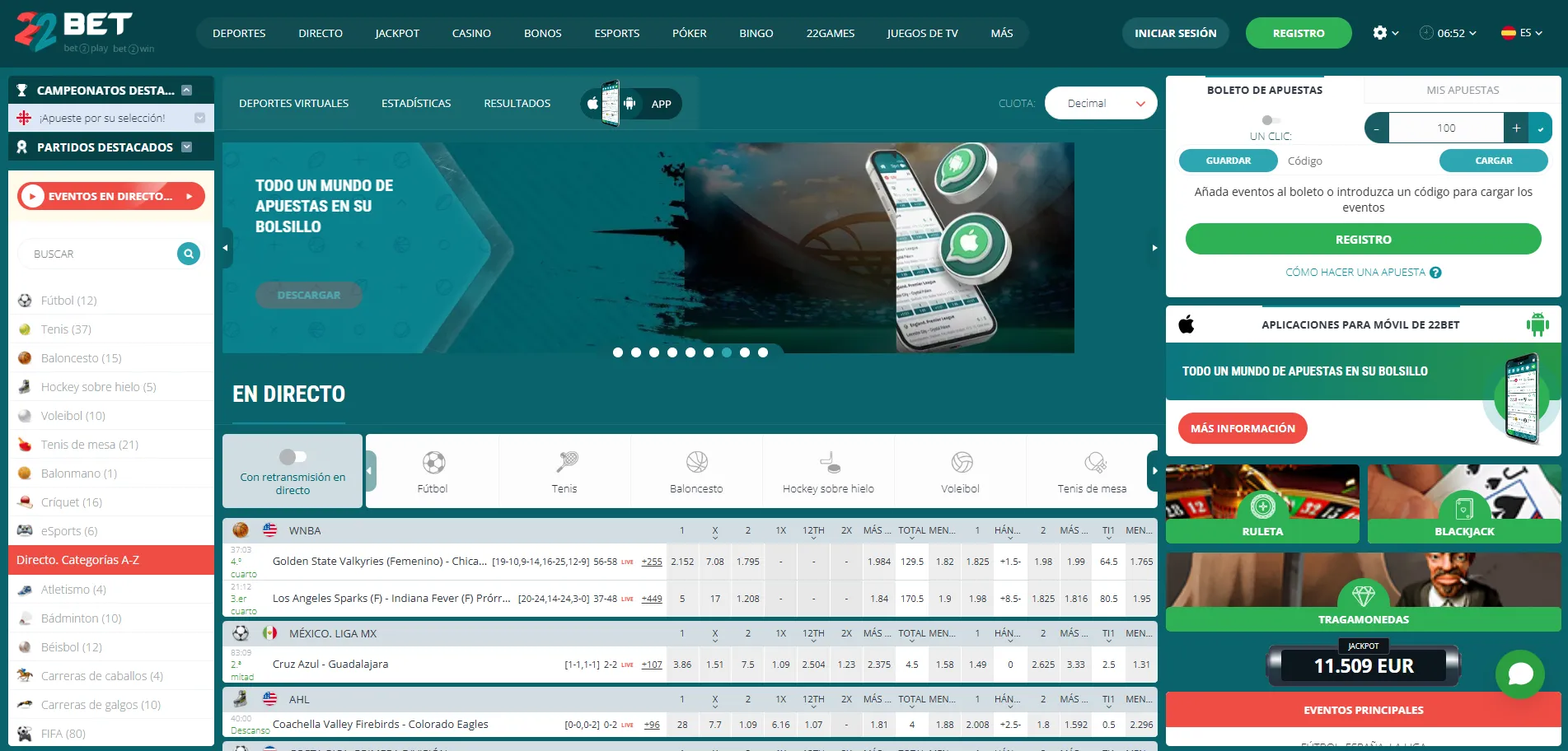
Task: Click odds 2.152 for Golden State Valkyries
Action: pos(682,562)
